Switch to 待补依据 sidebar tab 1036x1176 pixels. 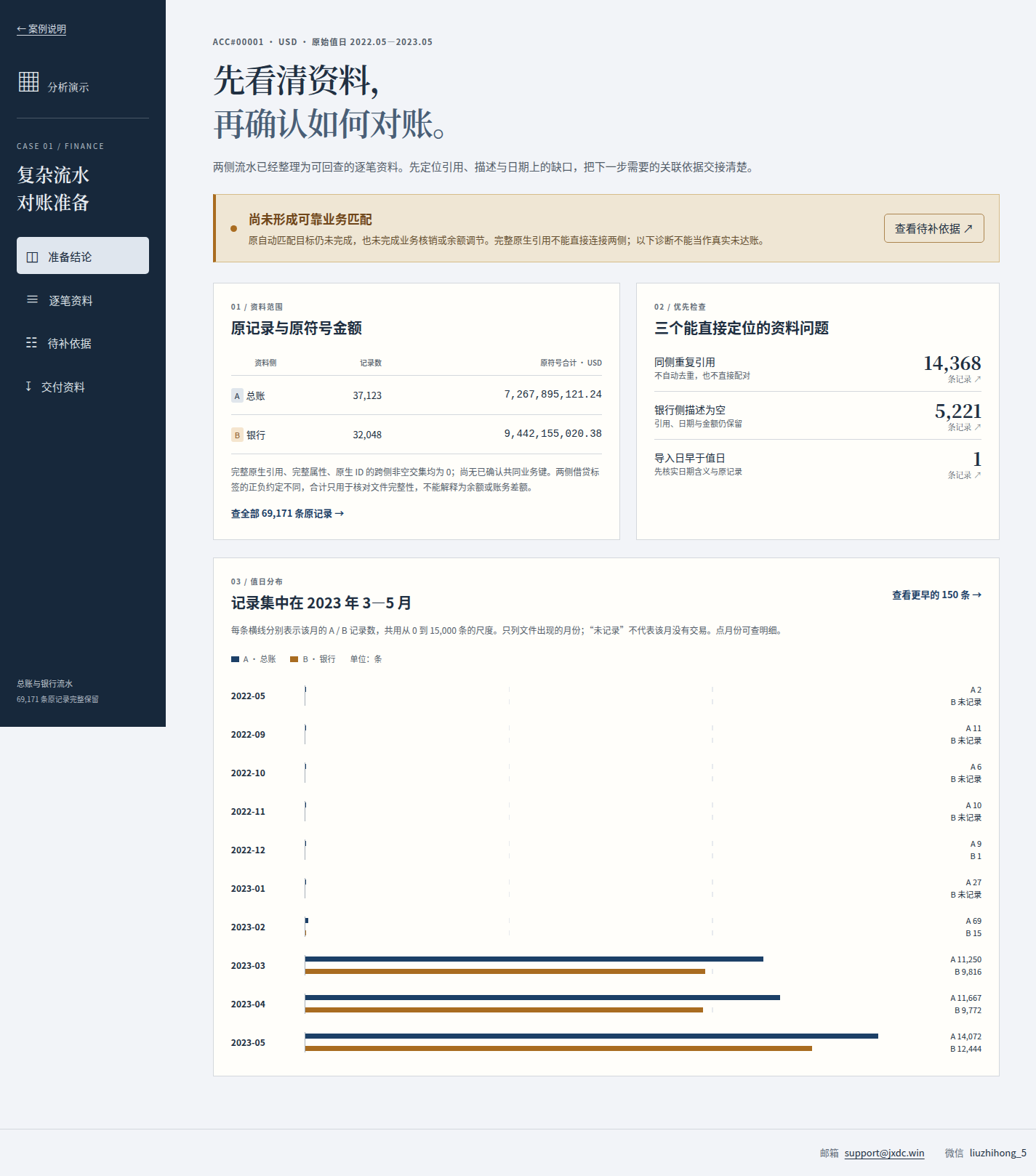(x=83, y=343)
